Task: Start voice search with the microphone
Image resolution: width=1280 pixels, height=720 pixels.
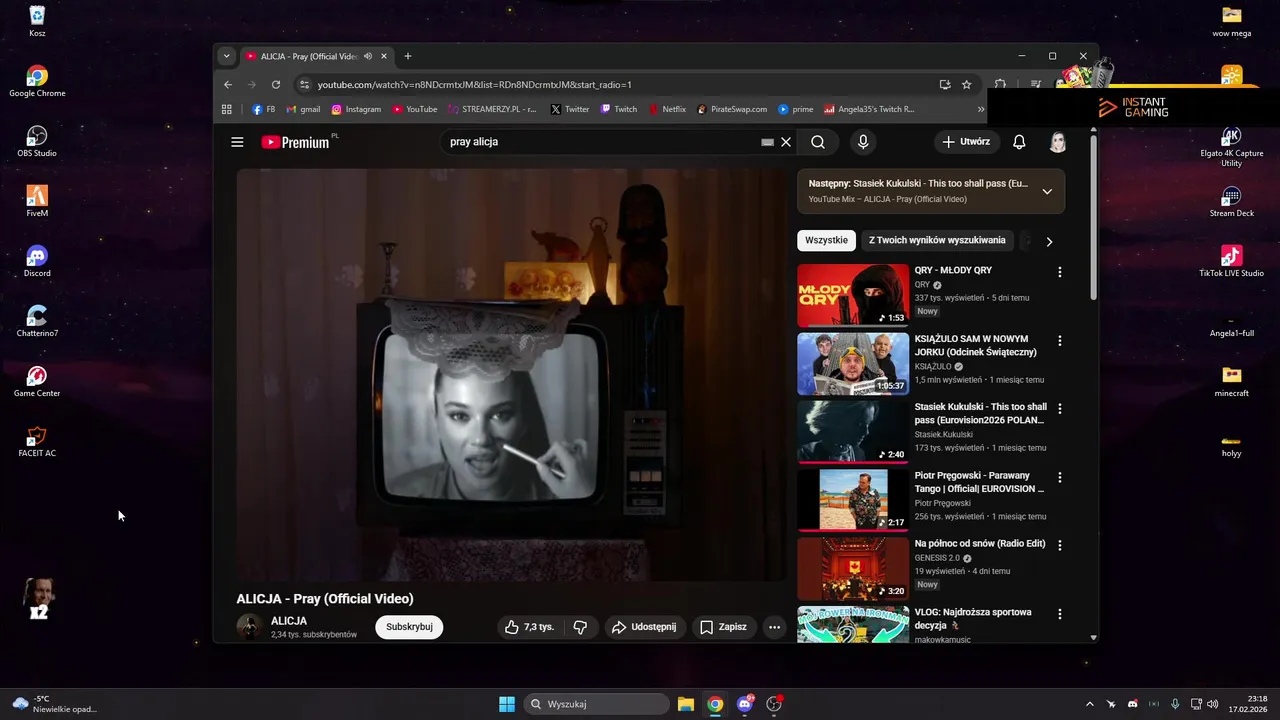Action: point(863,142)
